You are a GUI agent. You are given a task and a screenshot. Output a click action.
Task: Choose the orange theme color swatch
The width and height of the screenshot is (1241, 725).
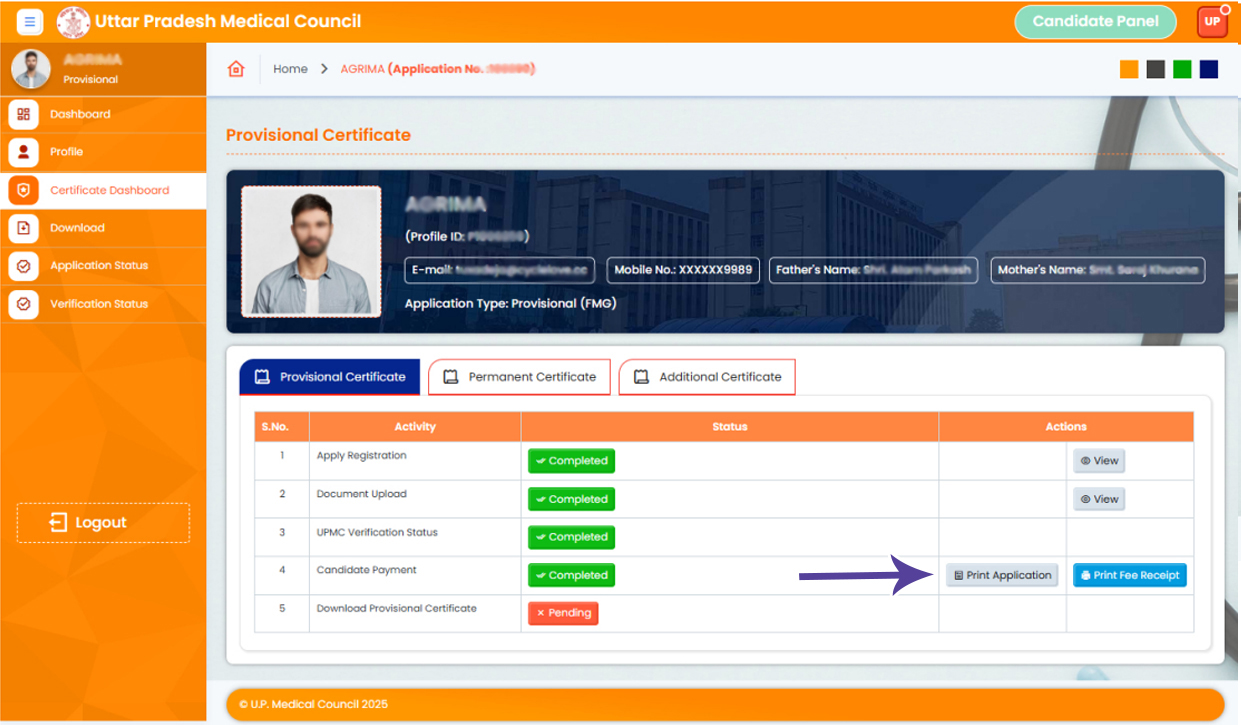click(1129, 69)
